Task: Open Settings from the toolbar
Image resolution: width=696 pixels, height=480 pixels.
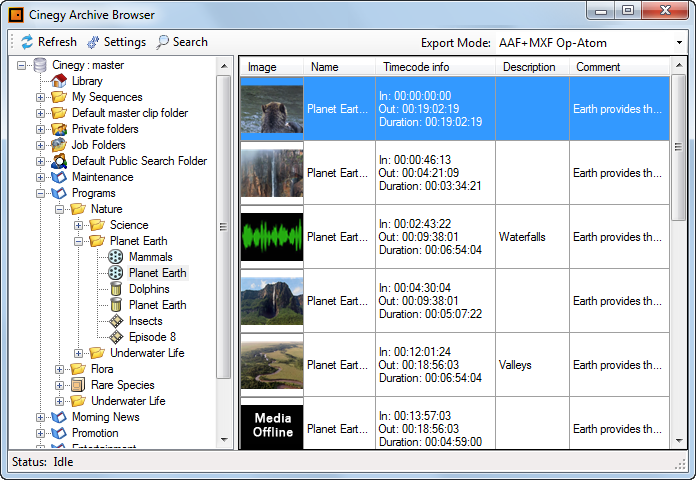Action: [x=116, y=42]
